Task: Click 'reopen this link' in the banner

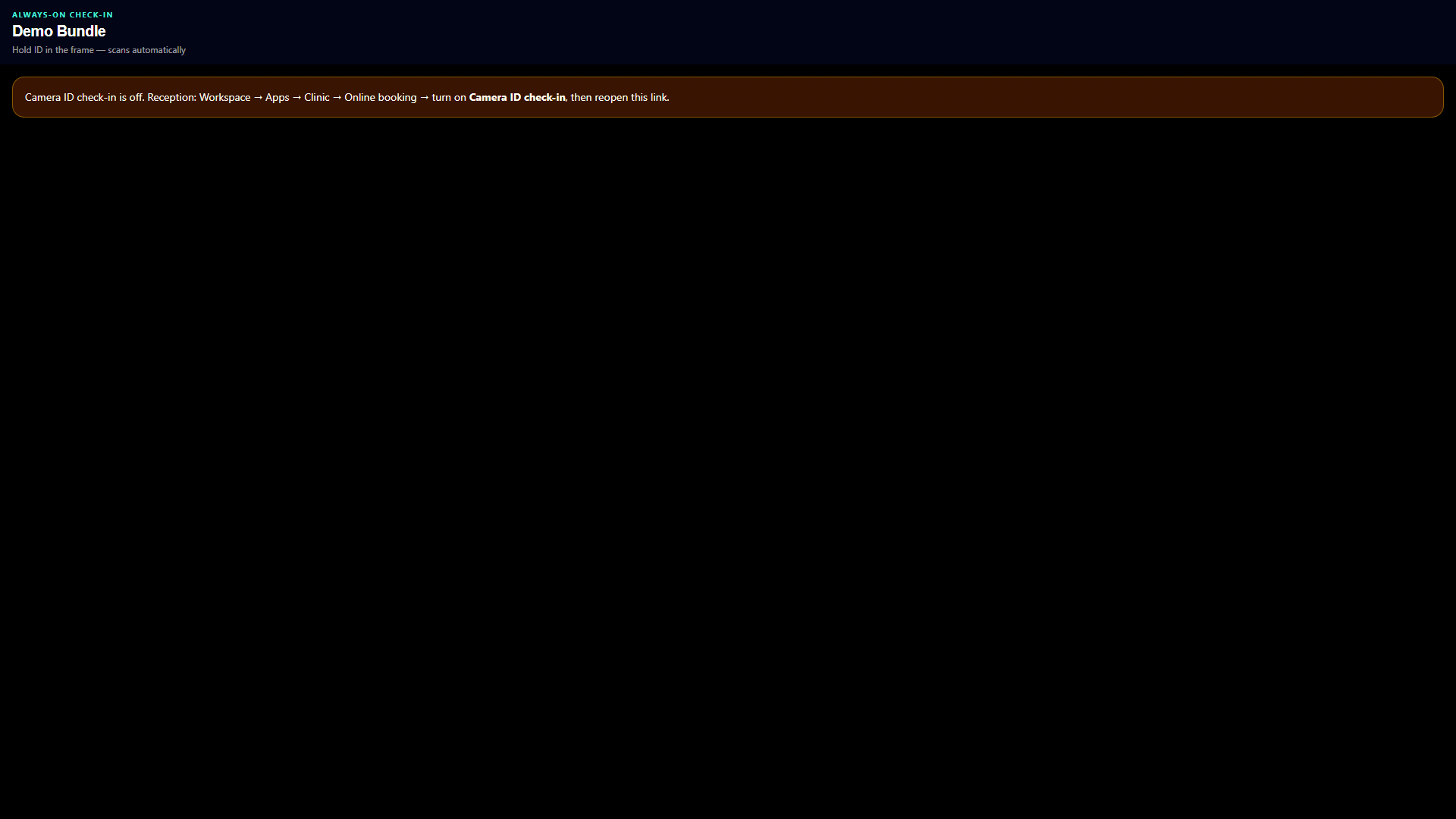Action: [x=631, y=97]
